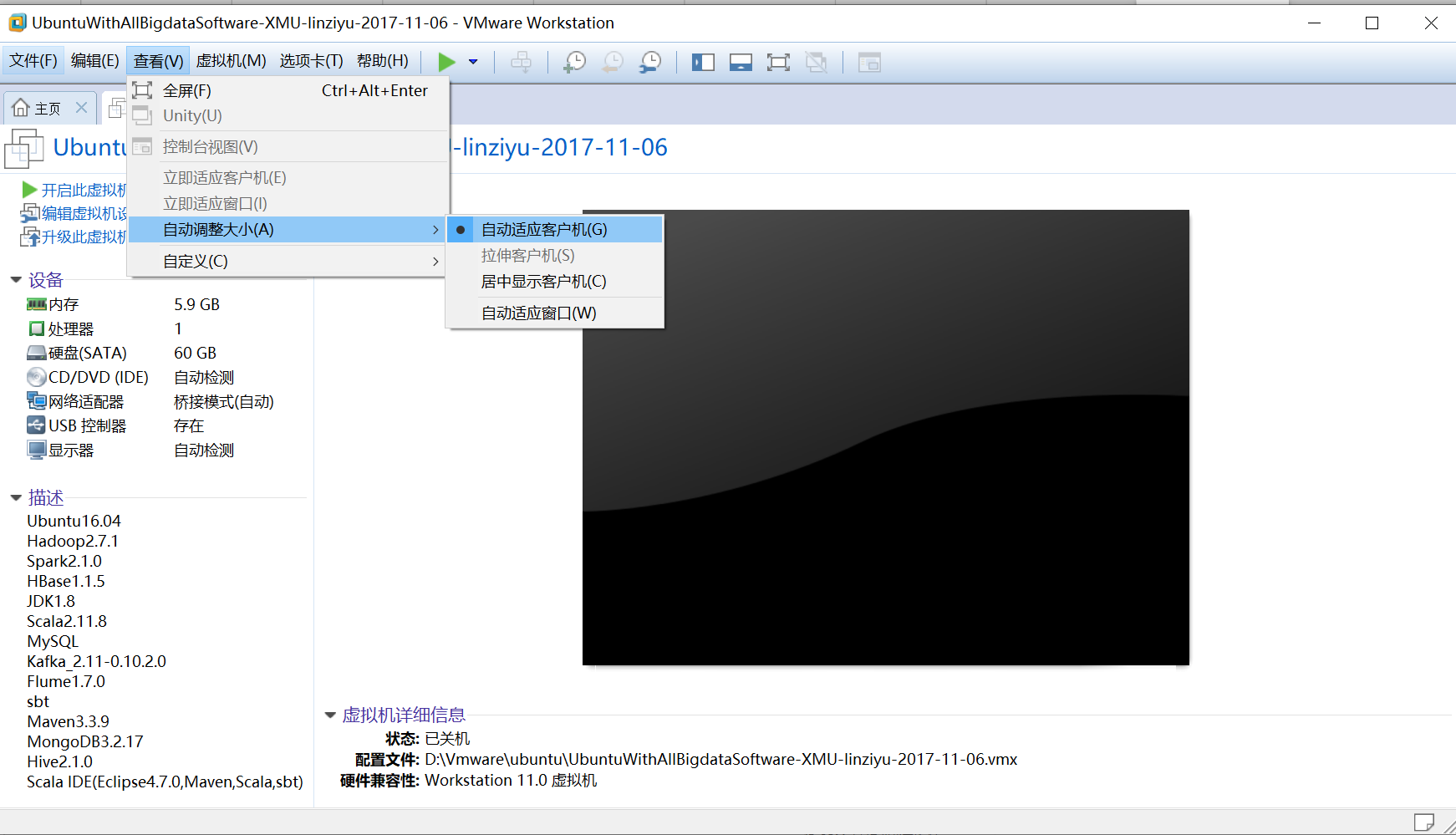1456x835 pixels.
Task: Click the full screen icon beside 全屏(F)
Action: pyautogui.click(x=143, y=90)
